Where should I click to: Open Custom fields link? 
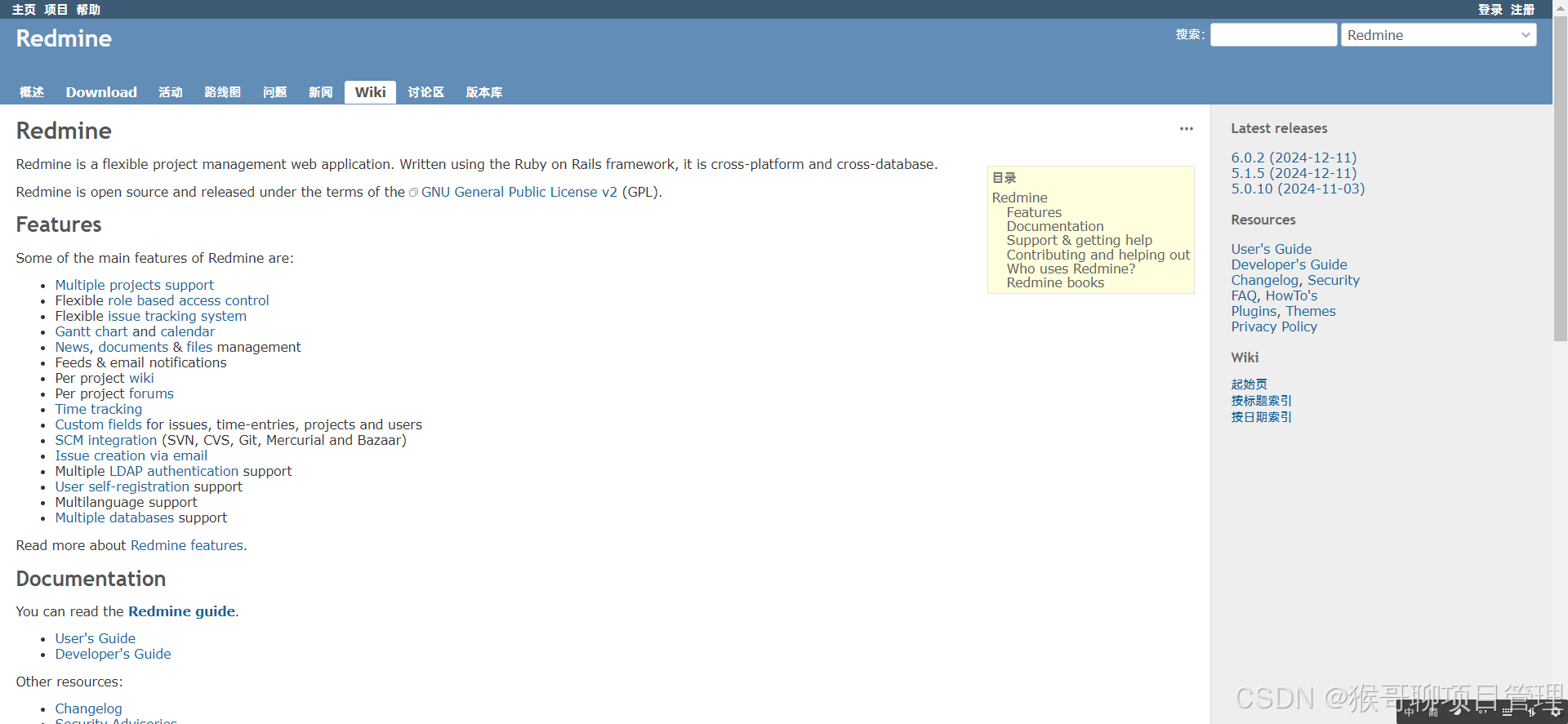tap(98, 424)
